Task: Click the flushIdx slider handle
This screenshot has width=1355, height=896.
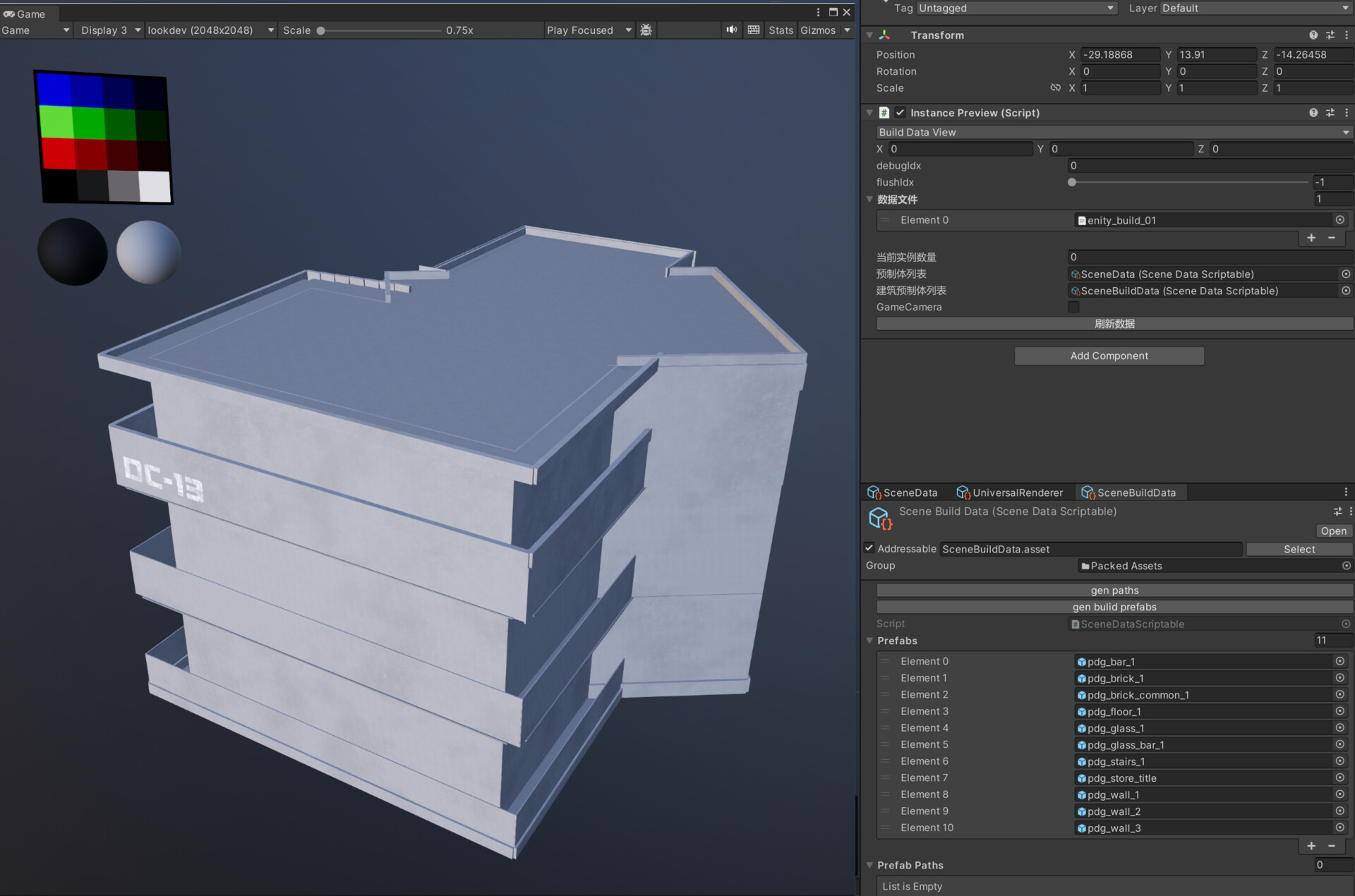Action: coord(1071,182)
